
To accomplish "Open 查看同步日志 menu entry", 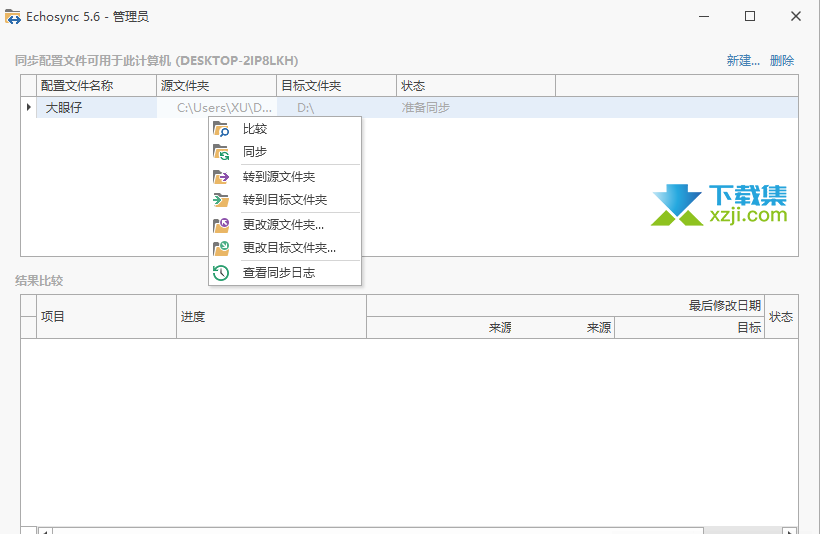I will 284,272.
